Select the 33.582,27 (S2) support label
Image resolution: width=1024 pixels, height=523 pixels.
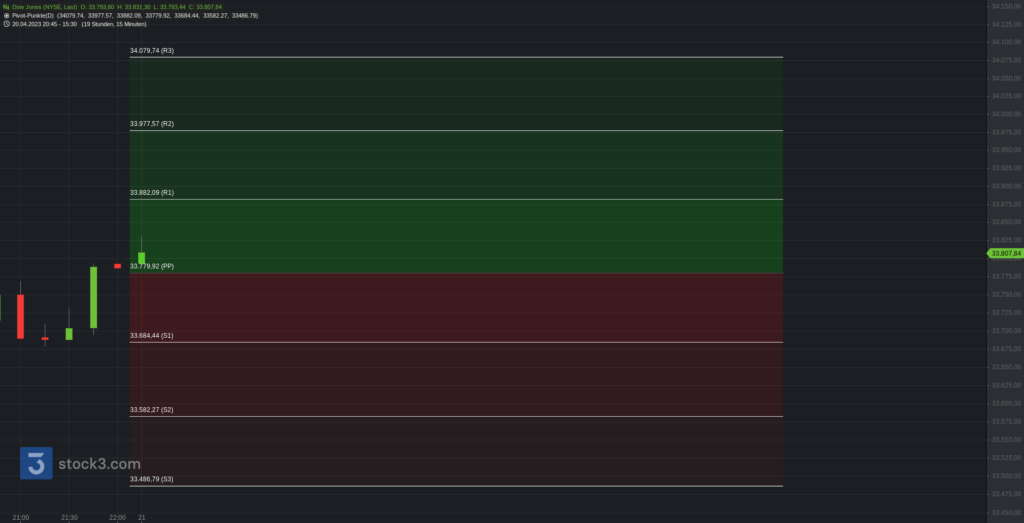(x=152, y=410)
